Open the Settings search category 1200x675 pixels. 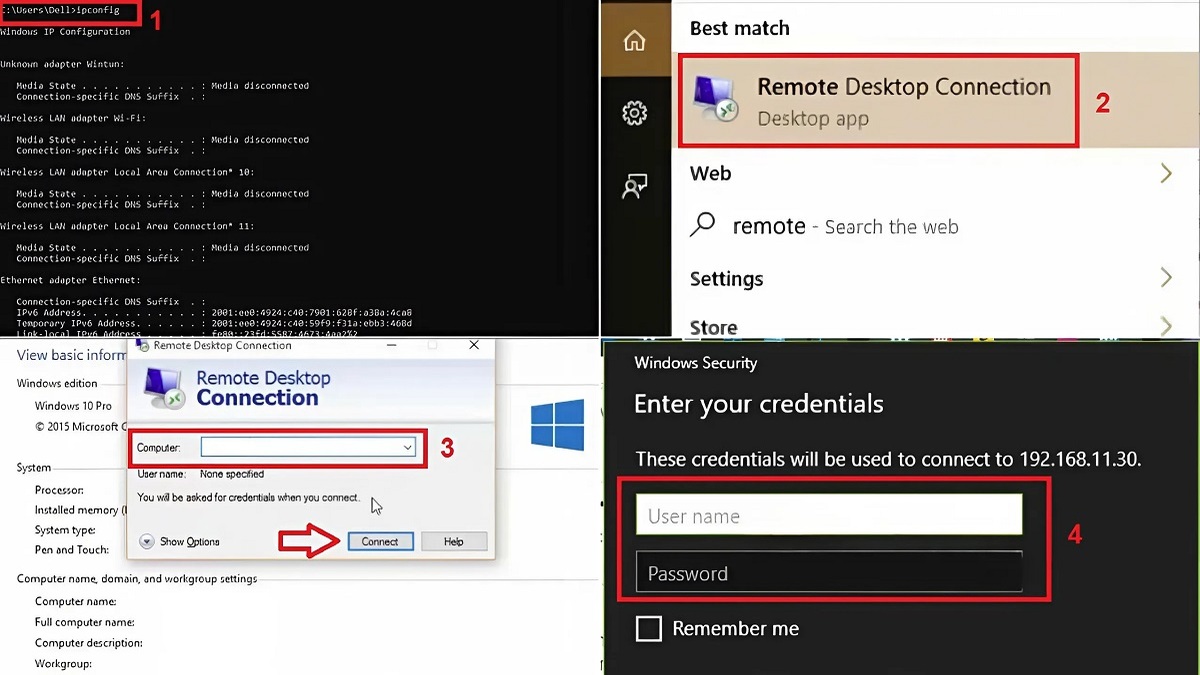[726, 279]
